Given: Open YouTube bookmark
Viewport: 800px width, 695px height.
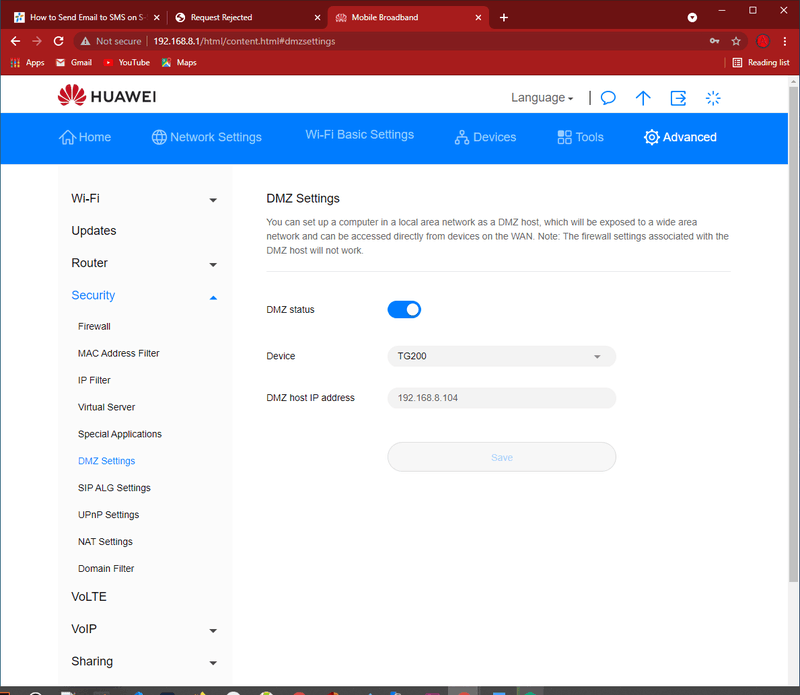Looking at the screenshot, I should pos(127,63).
